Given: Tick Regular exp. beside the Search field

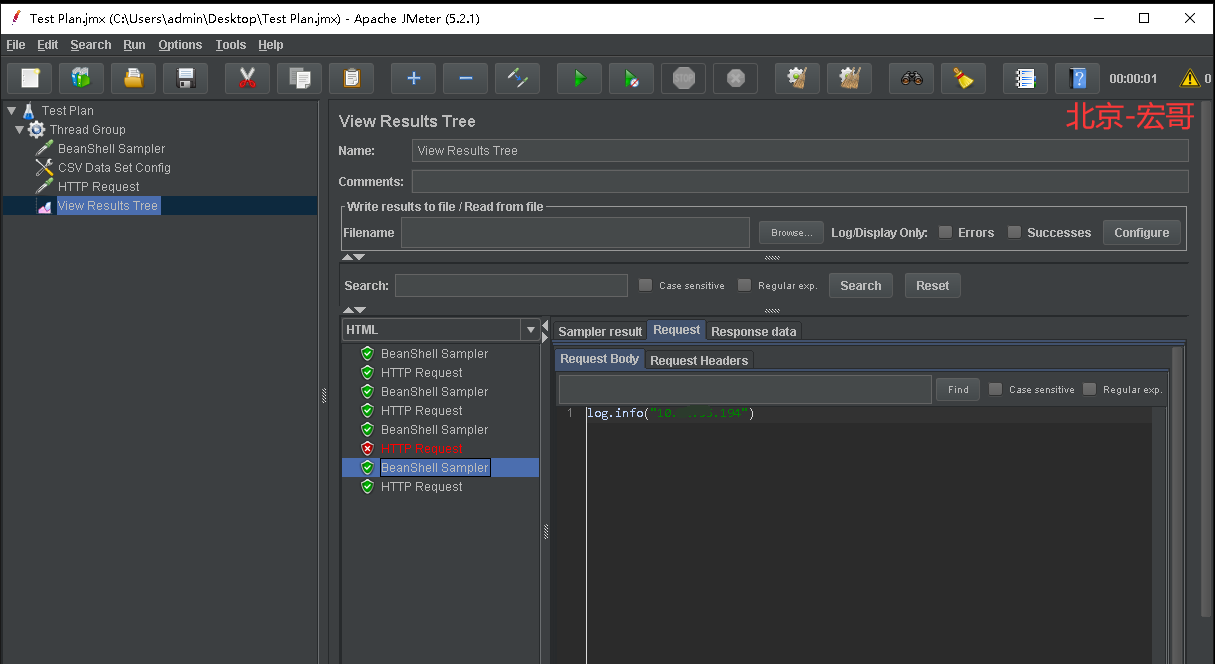Looking at the screenshot, I should 744,286.
